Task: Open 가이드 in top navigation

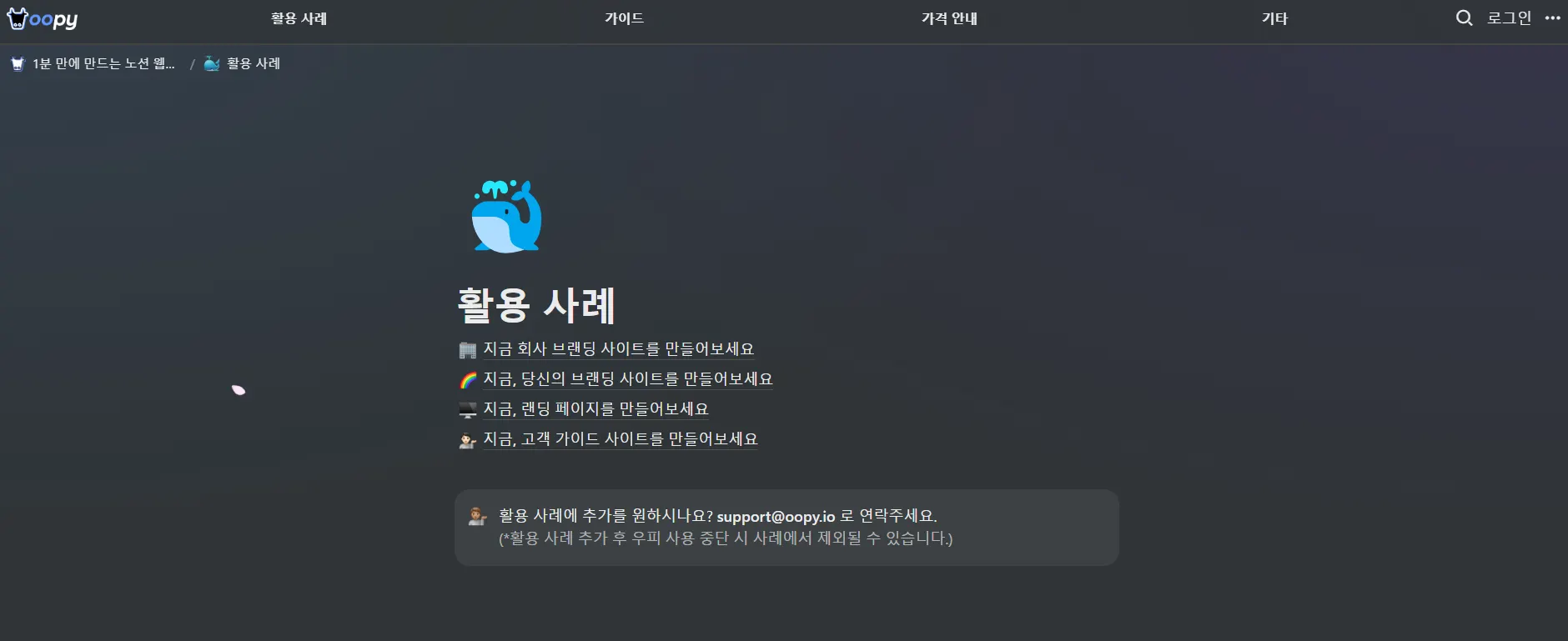Action: pyautogui.click(x=624, y=18)
